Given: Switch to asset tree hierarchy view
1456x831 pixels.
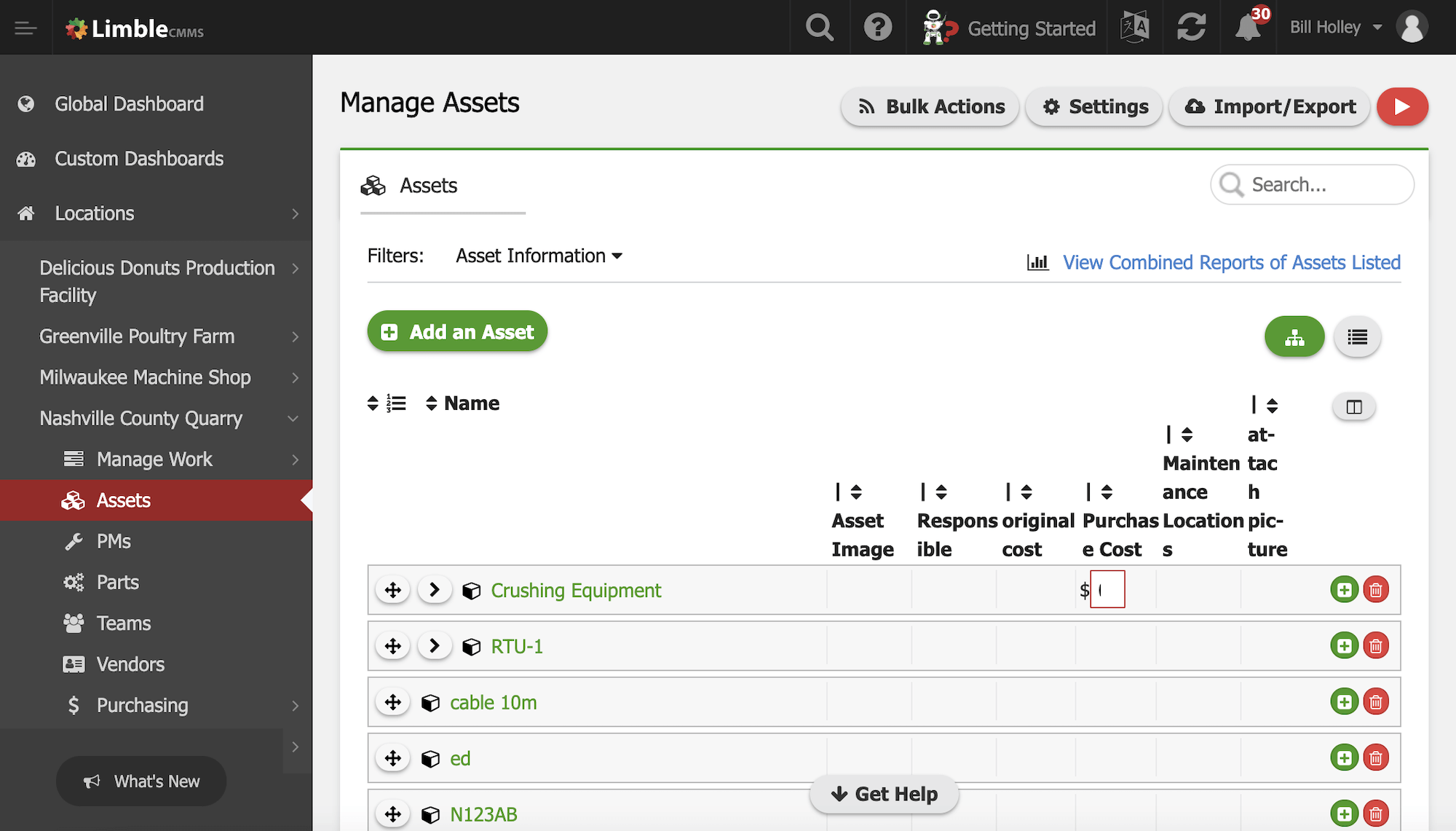Looking at the screenshot, I should tap(1294, 336).
